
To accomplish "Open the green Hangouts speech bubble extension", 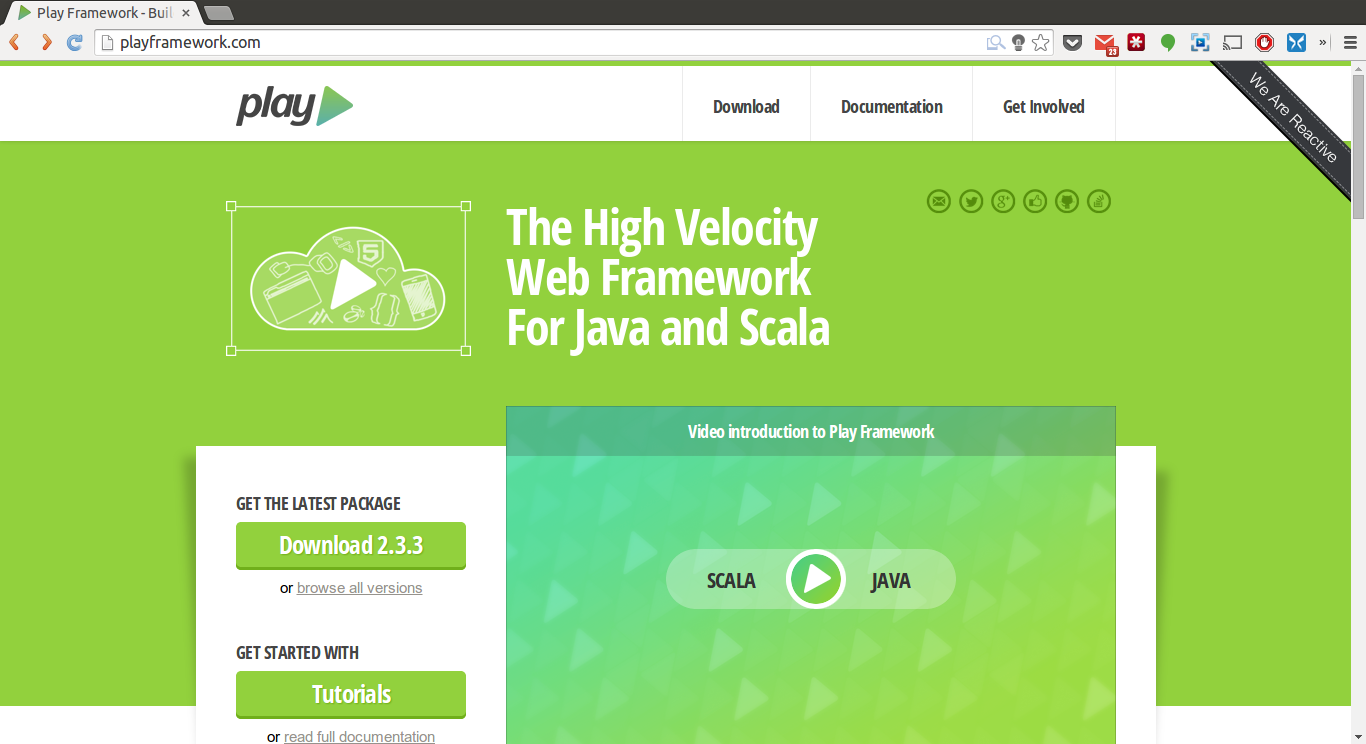I will pyautogui.click(x=1168, y=42).
